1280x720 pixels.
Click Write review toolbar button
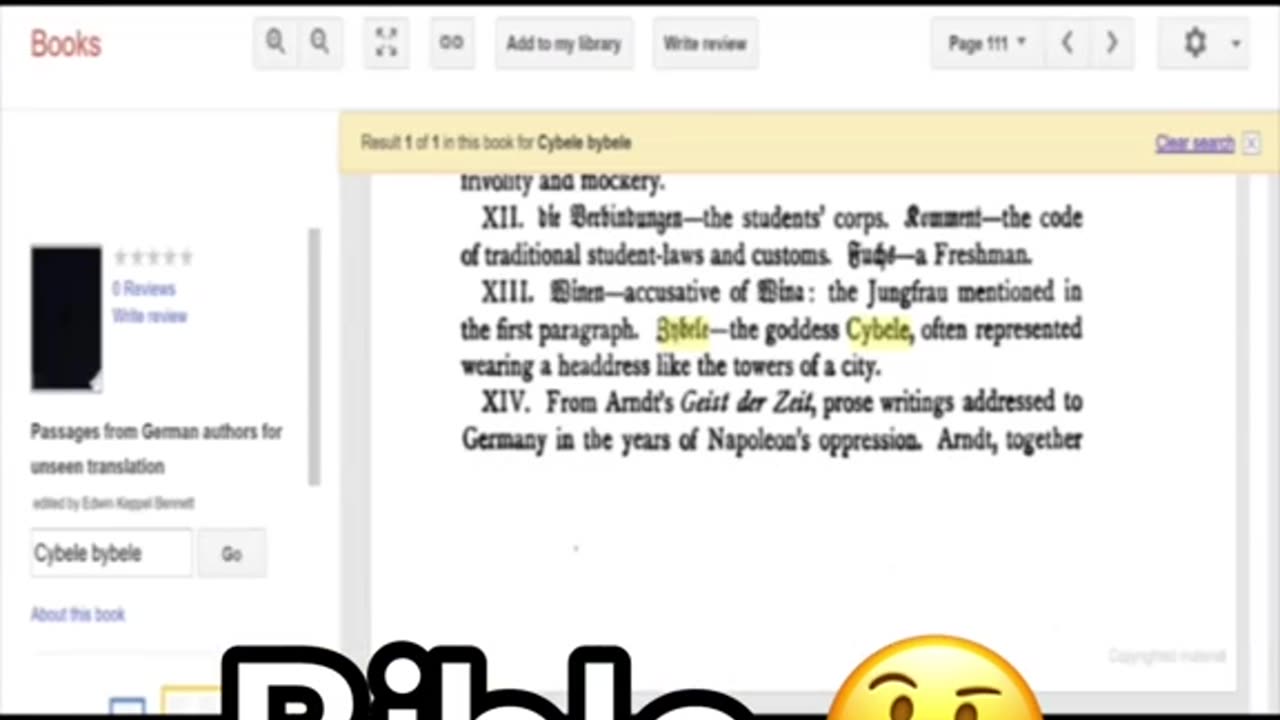click(x=705, y=43)
